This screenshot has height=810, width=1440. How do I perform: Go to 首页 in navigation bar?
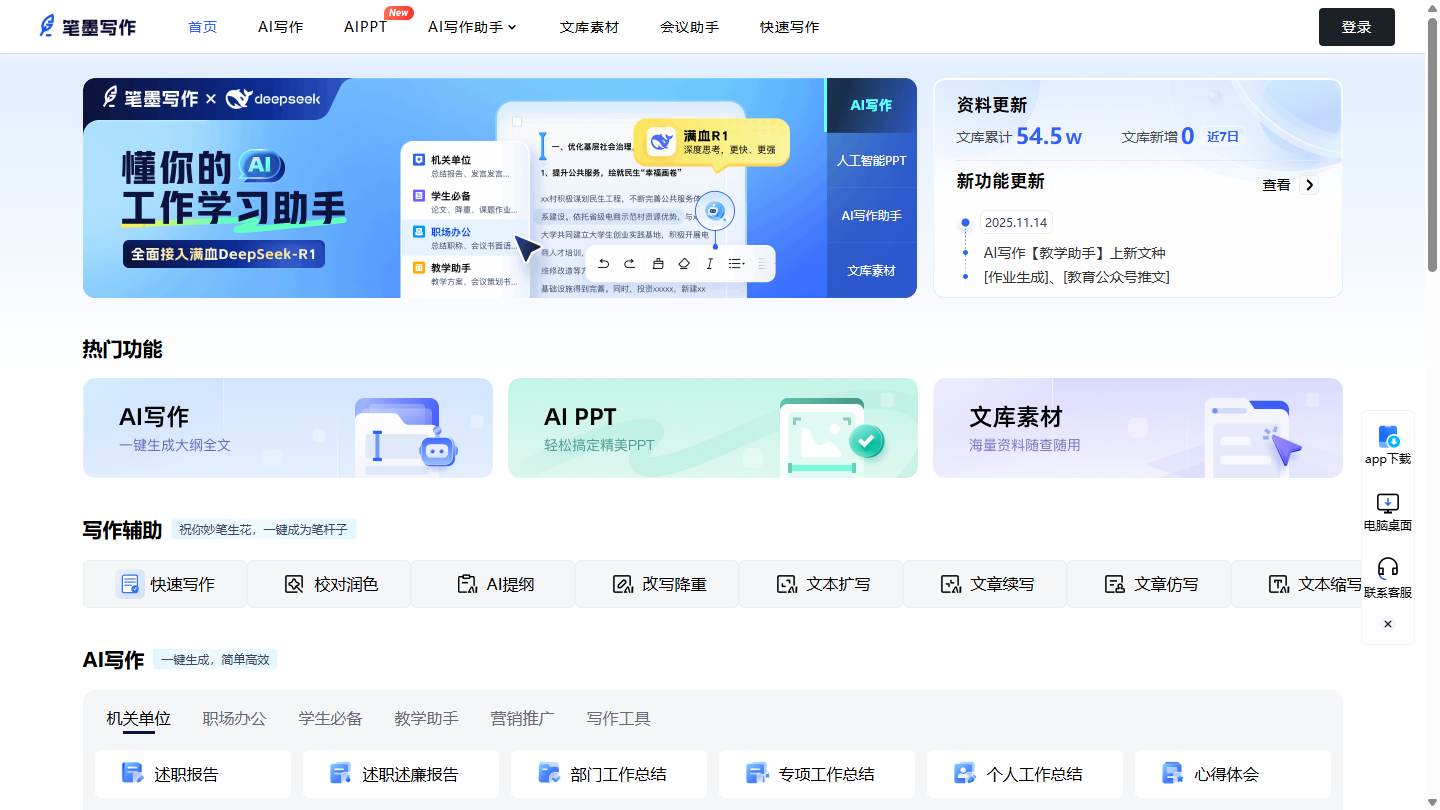(x=203, y=27)
